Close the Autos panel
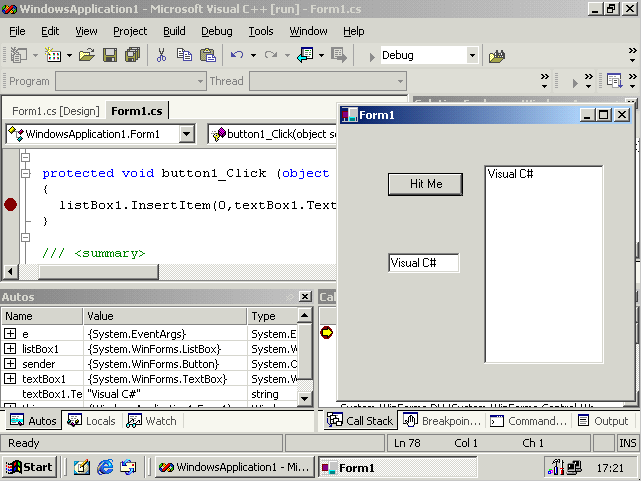Viewport: 641px width, 481px height. [305, 296]
